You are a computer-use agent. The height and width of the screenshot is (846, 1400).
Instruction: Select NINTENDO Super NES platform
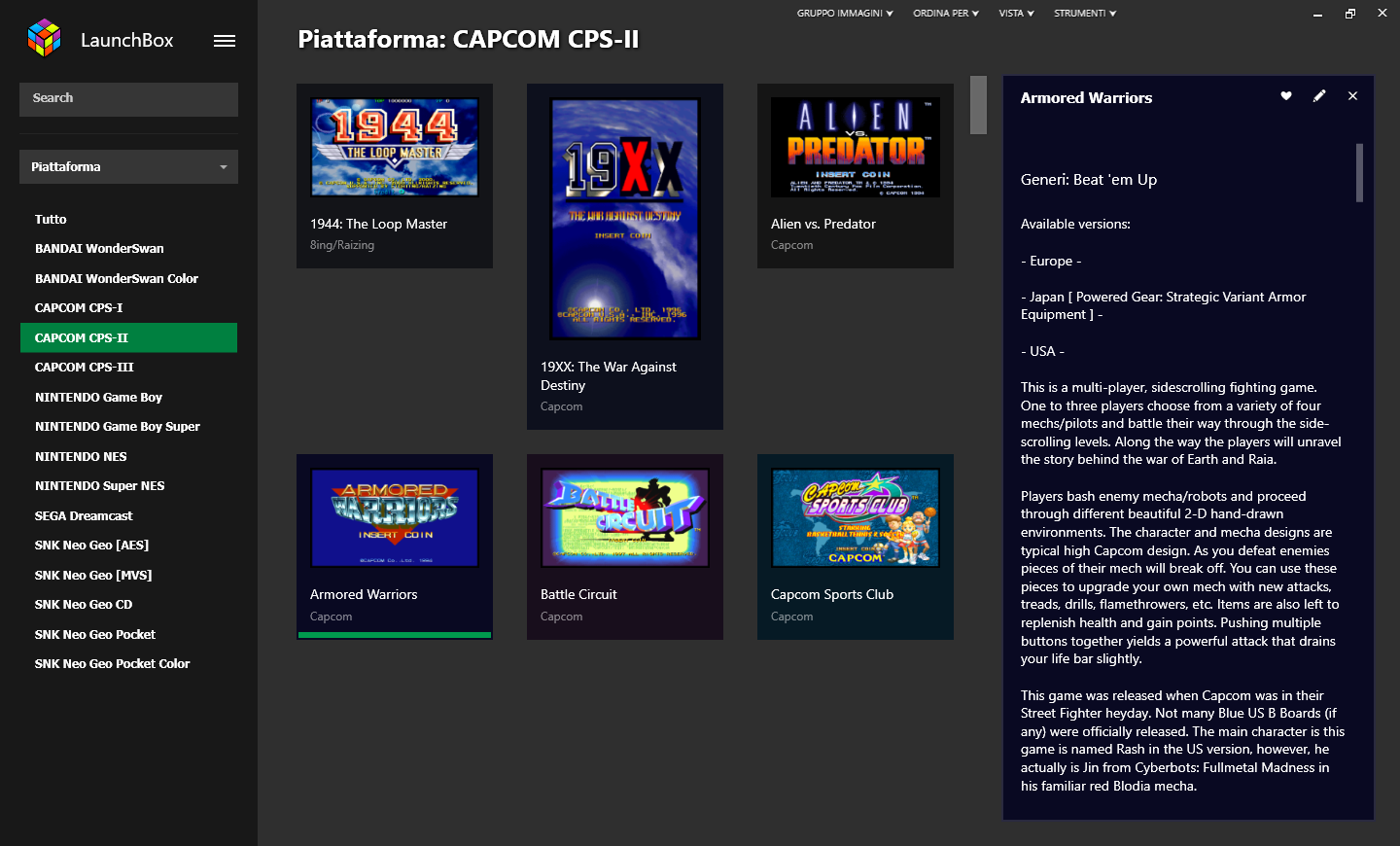pos(128,486)
